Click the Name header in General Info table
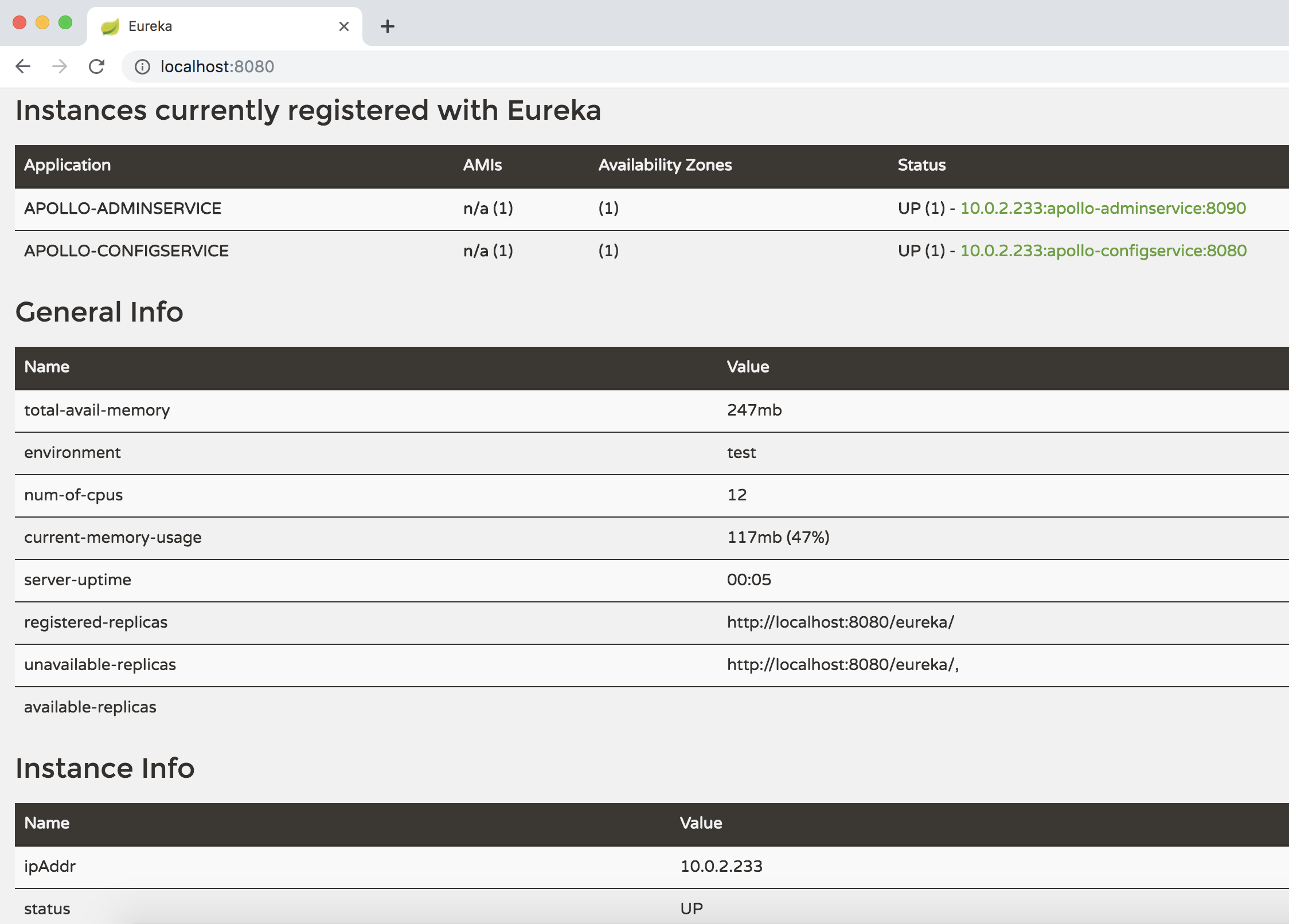The height and width of the screenshot is (924, 1289). tap(47, 367)
